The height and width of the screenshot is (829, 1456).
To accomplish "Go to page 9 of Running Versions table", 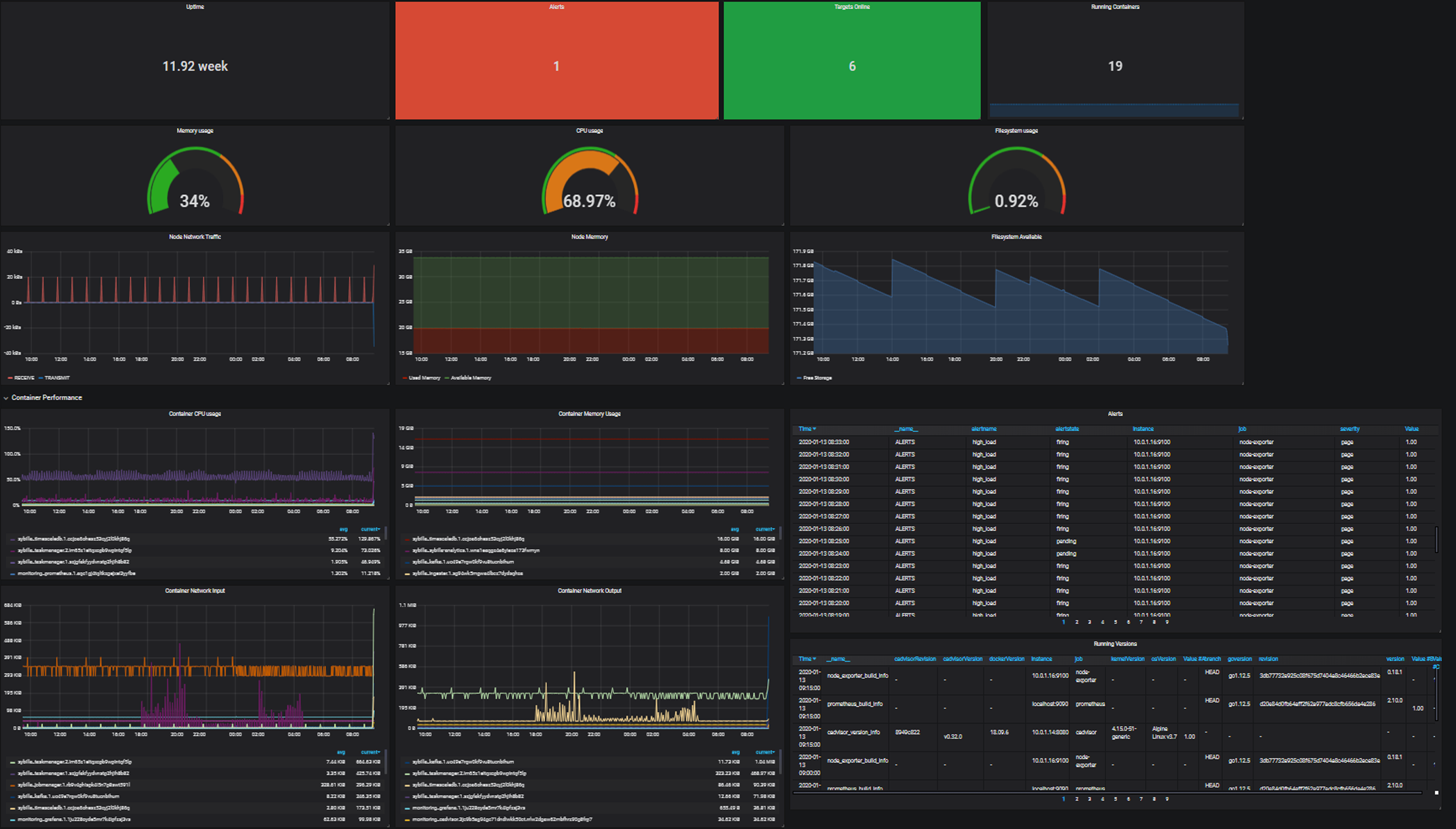I will (1167, 799).
